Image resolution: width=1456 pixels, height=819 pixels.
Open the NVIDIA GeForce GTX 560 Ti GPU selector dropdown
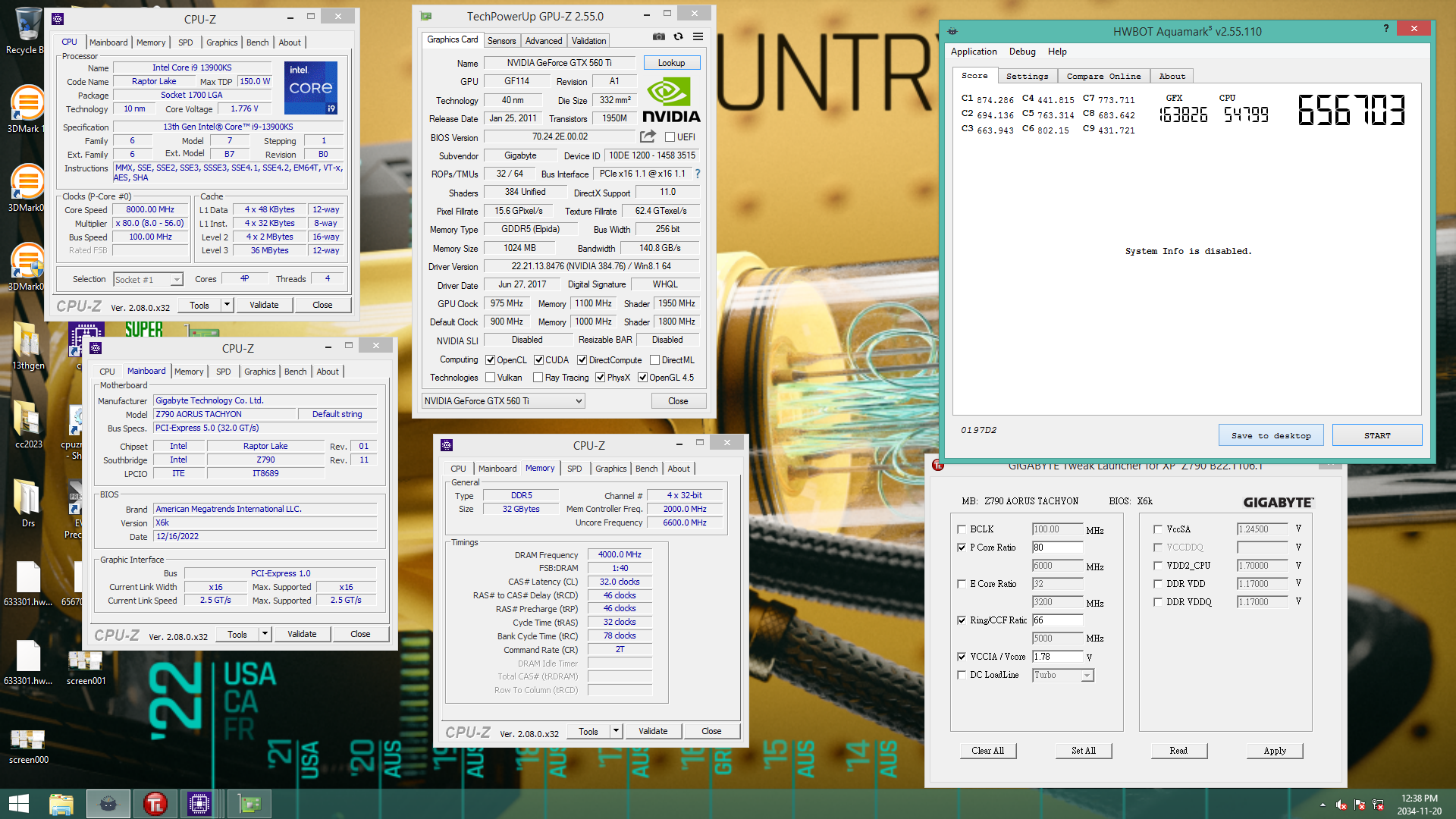(503, 401)
